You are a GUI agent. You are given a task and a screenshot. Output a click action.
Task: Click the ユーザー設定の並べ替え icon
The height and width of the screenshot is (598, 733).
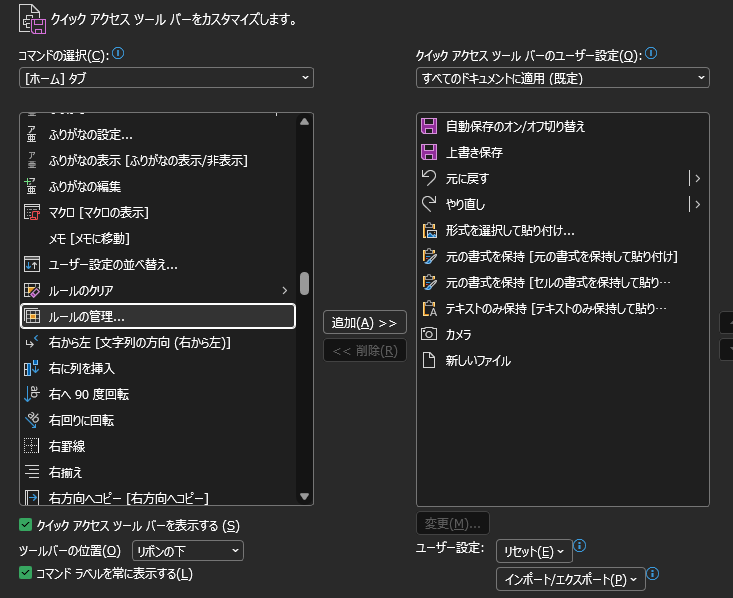pyautogui.click(x=31, y=265)
